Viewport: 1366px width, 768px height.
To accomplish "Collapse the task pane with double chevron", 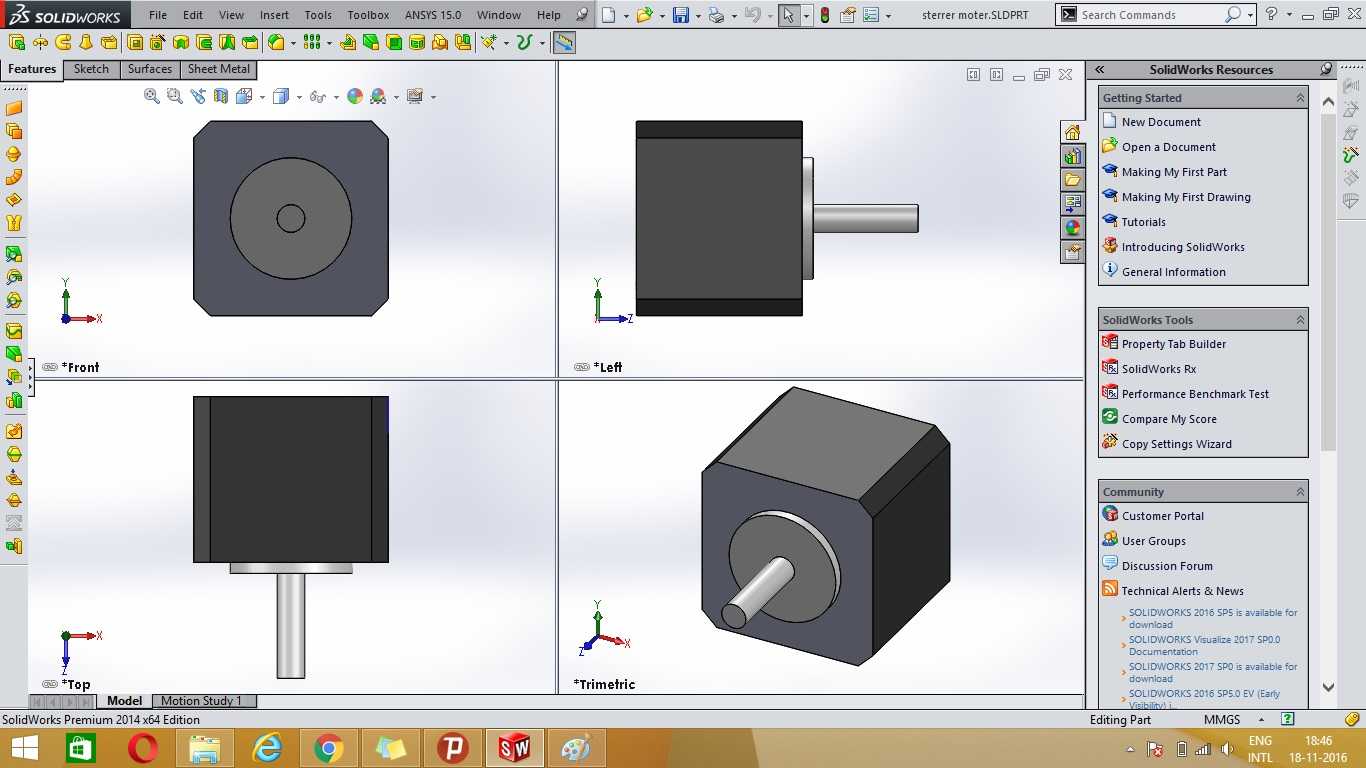I will [1100, 69].
